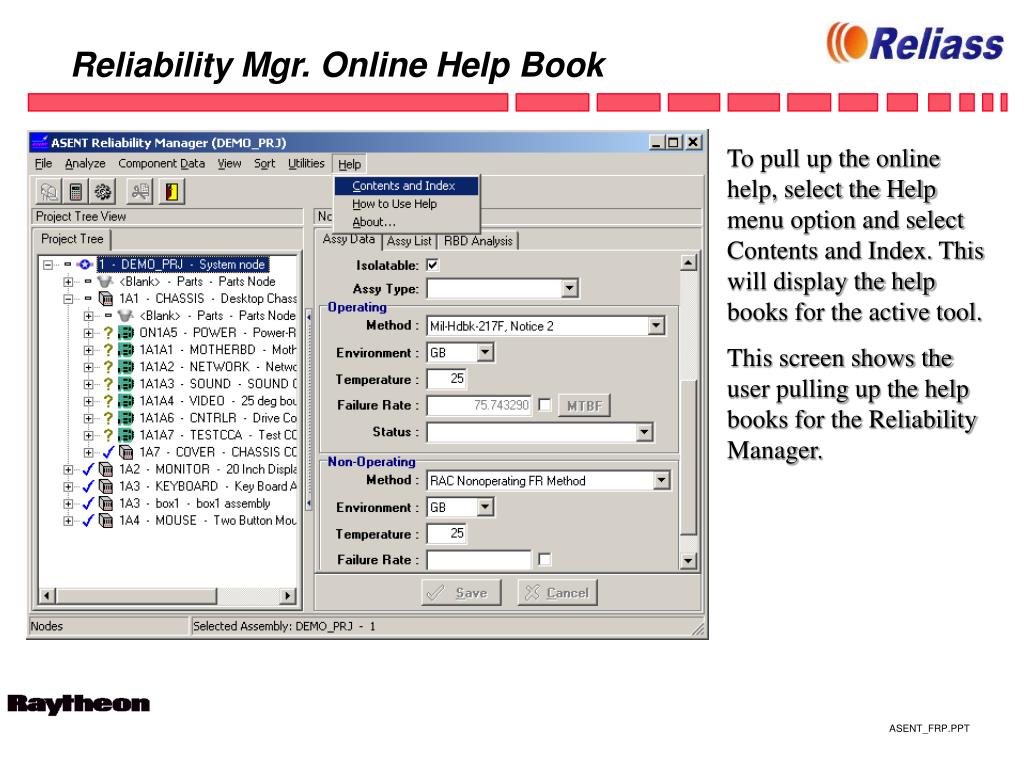Click the blue check mark on the 1A7 COVER row
1024x768 pixels.
(108, 452)
